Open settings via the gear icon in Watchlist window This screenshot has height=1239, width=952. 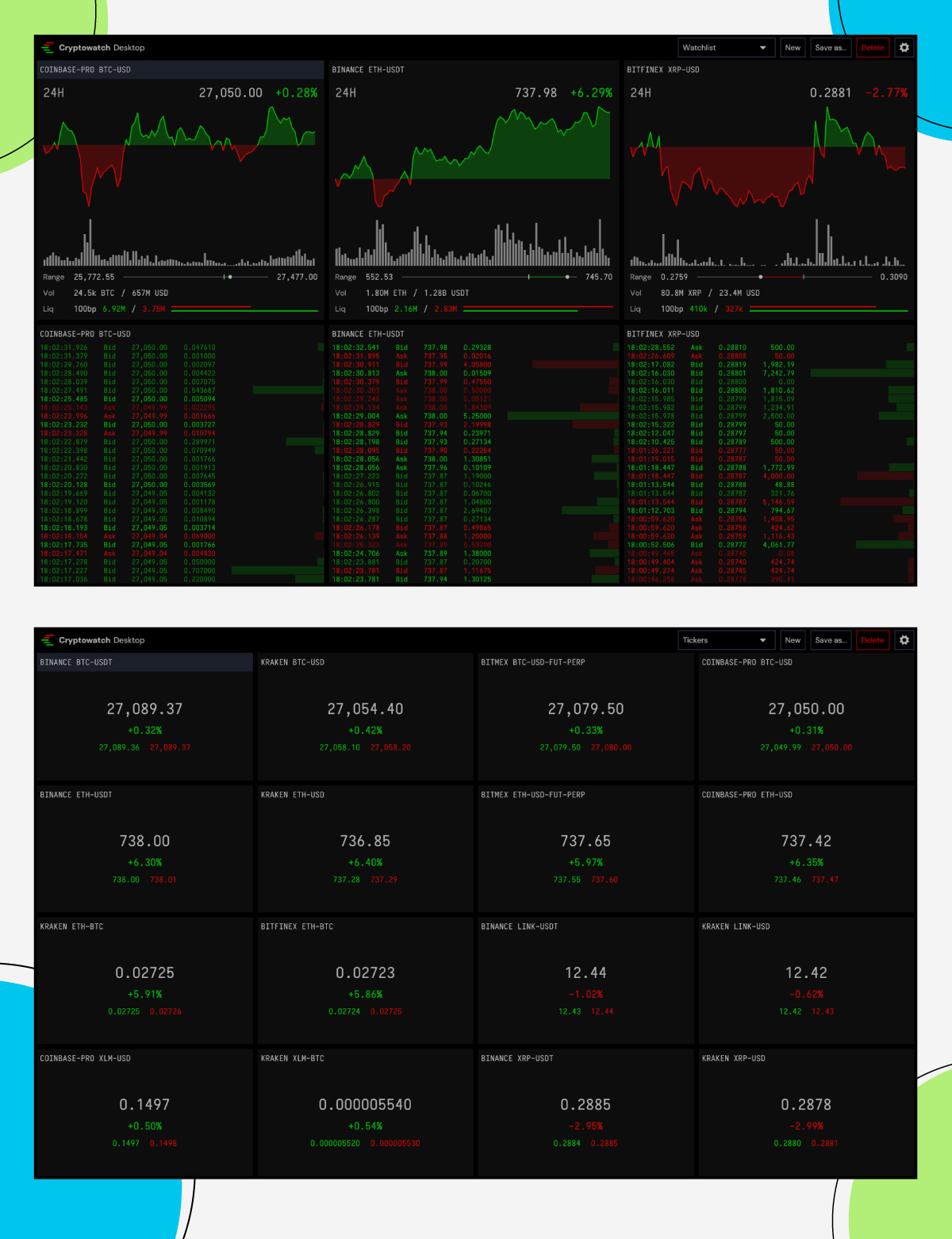(x=904, y=48)
